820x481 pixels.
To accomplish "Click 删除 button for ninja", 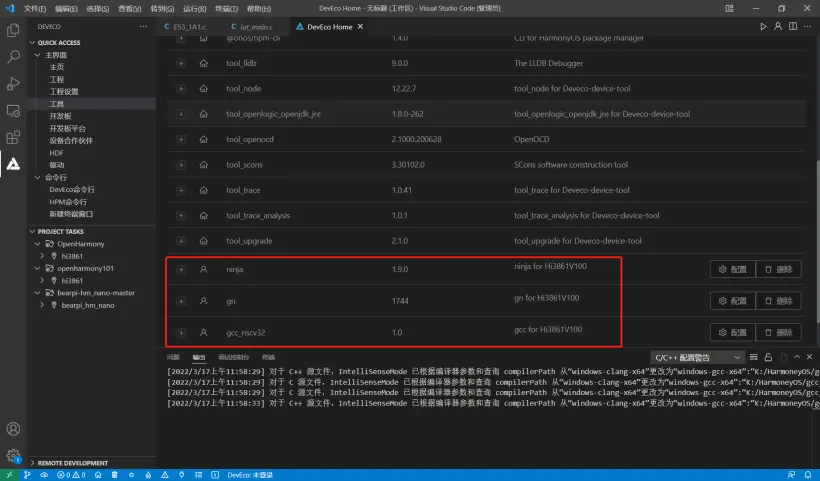I will coord(778,269).
